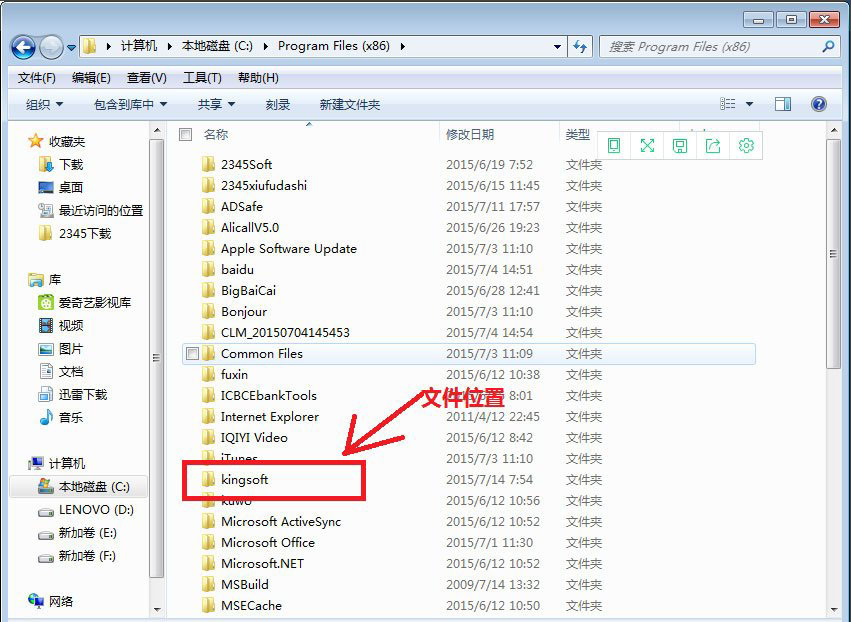Toggle the preview pane icon
The height and width of the screenshot is (622, 851).
(x=783, y=104)
